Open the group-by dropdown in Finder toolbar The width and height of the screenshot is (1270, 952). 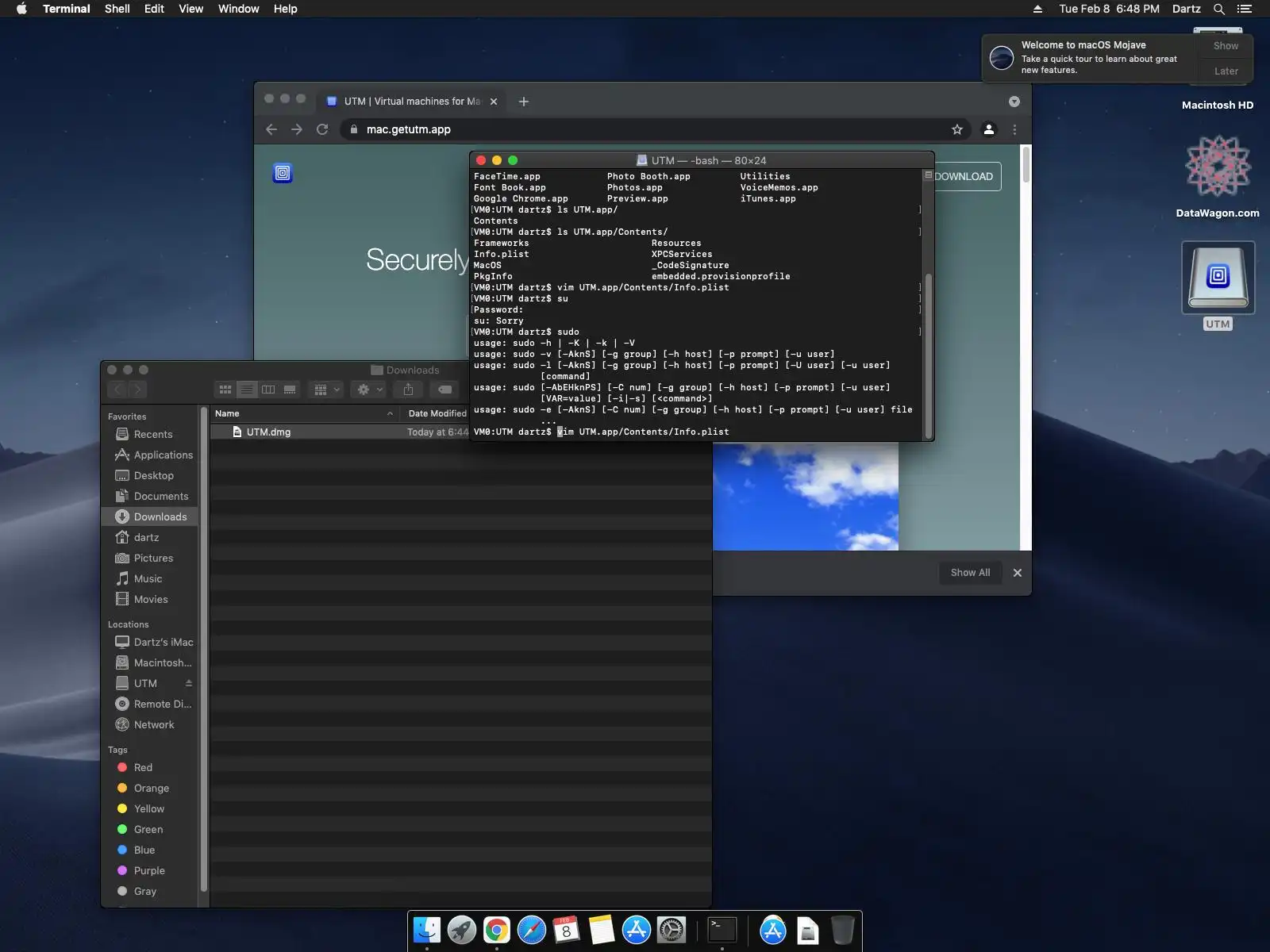tap(327, 390)
